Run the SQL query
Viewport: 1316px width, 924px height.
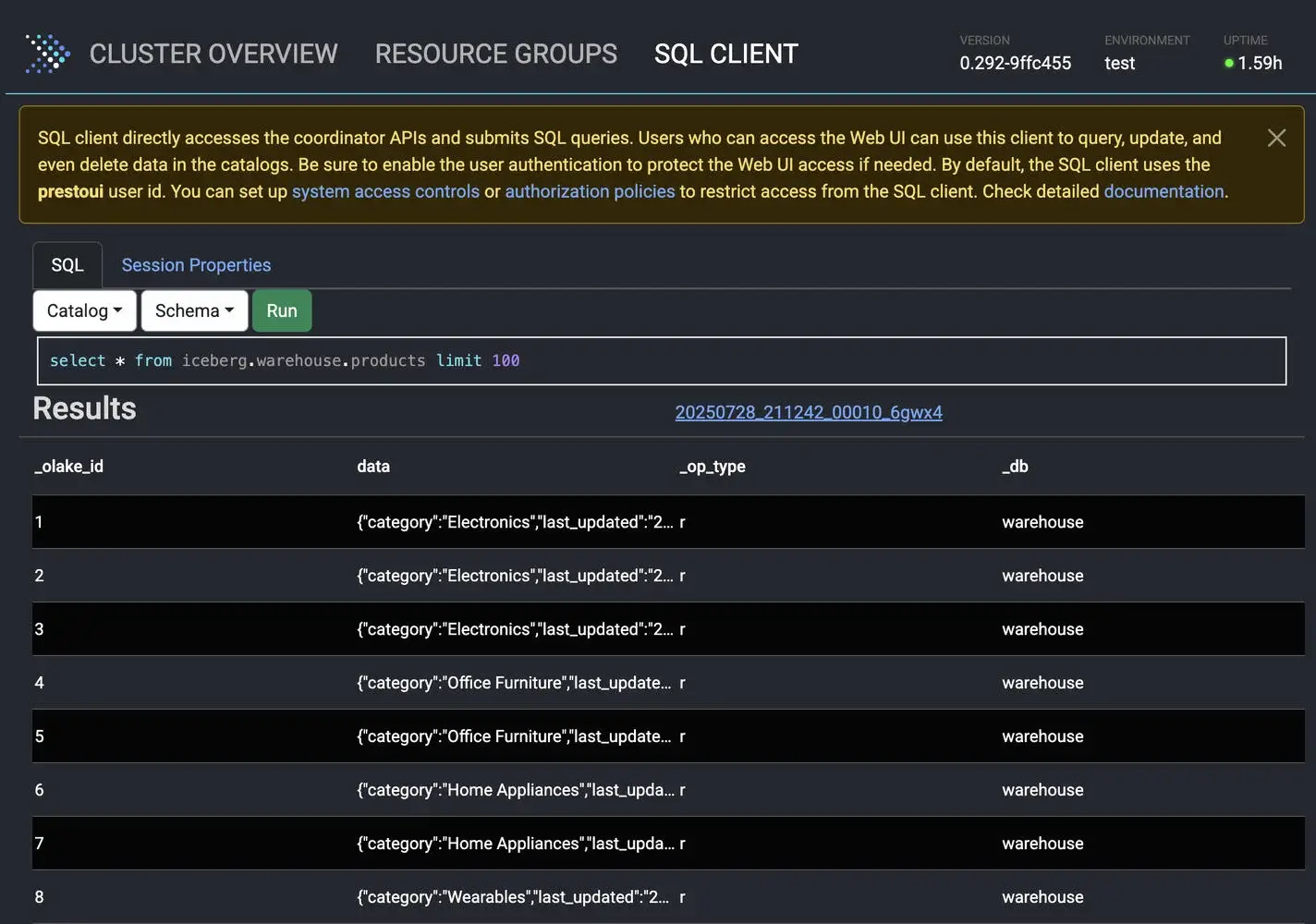click(x=282, y=310)
